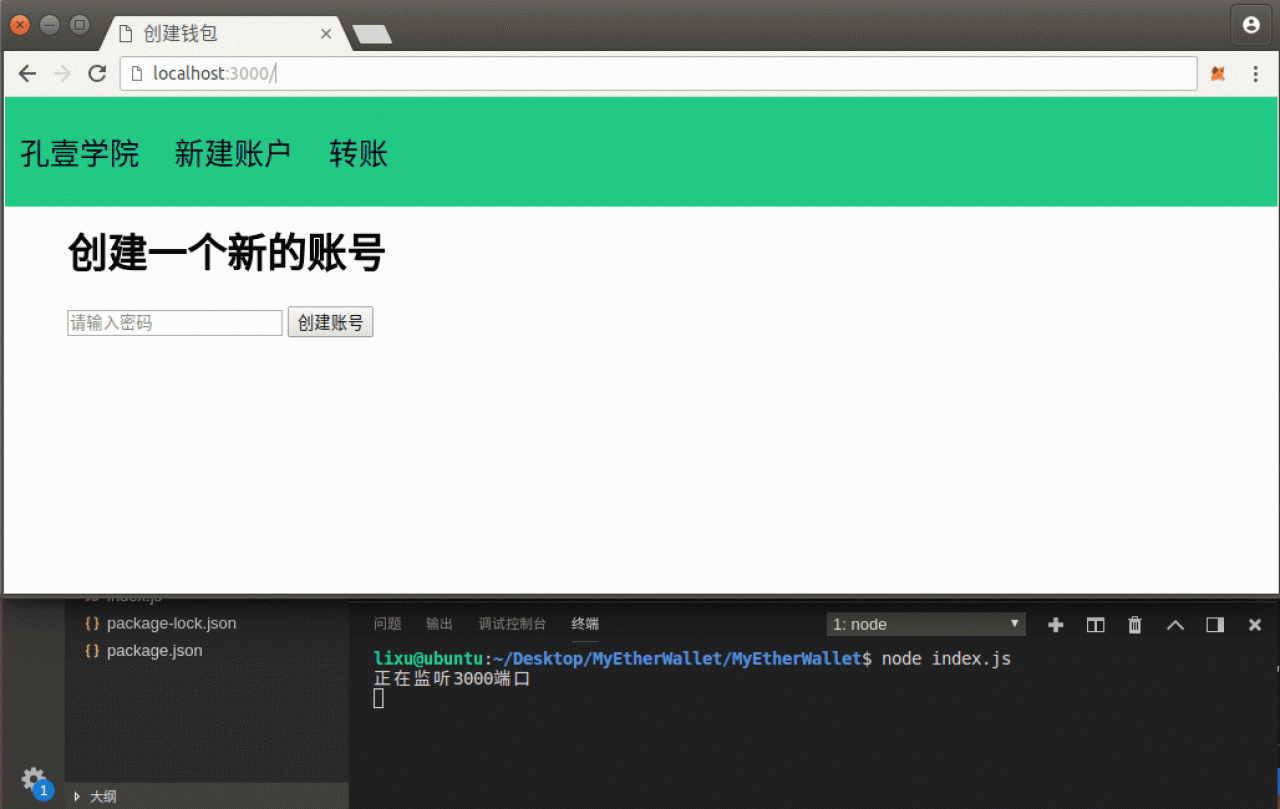Click the 请输入密码 password field
The height and width of the screenshot is (809, 1280).
[174, 323]
